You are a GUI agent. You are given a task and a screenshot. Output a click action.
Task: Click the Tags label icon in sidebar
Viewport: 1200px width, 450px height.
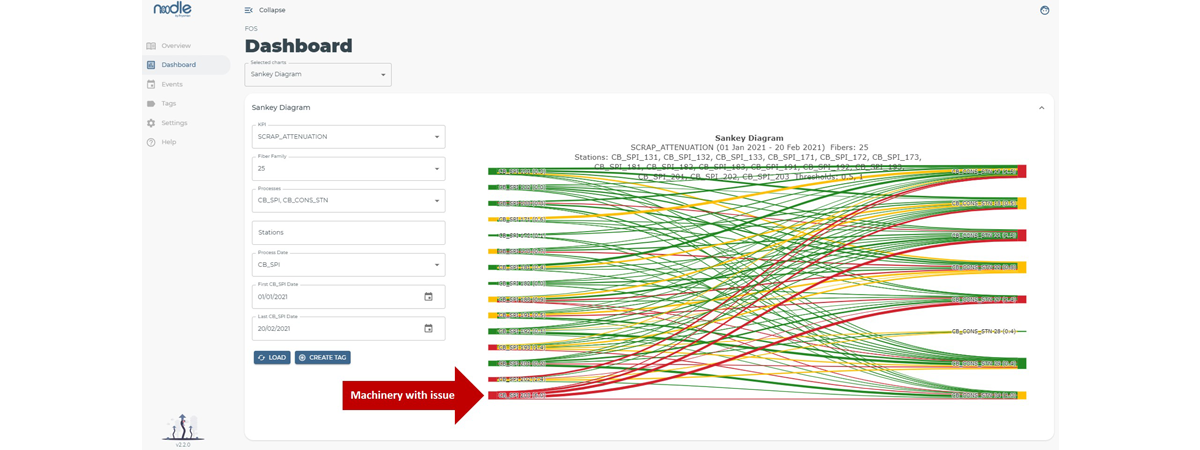(151, 103)
